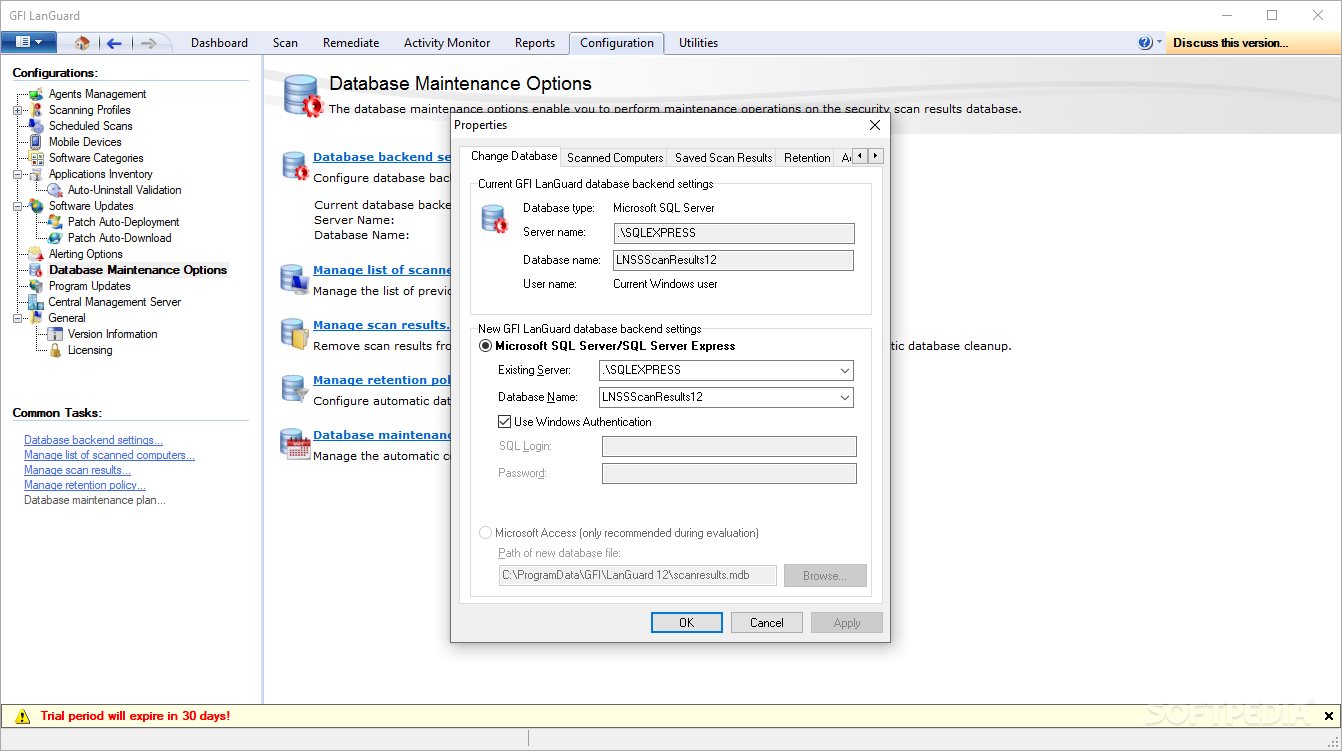Open the Manage scan results common task link
This screenshot has width=1342, height=751.
(x=77, y=470)
